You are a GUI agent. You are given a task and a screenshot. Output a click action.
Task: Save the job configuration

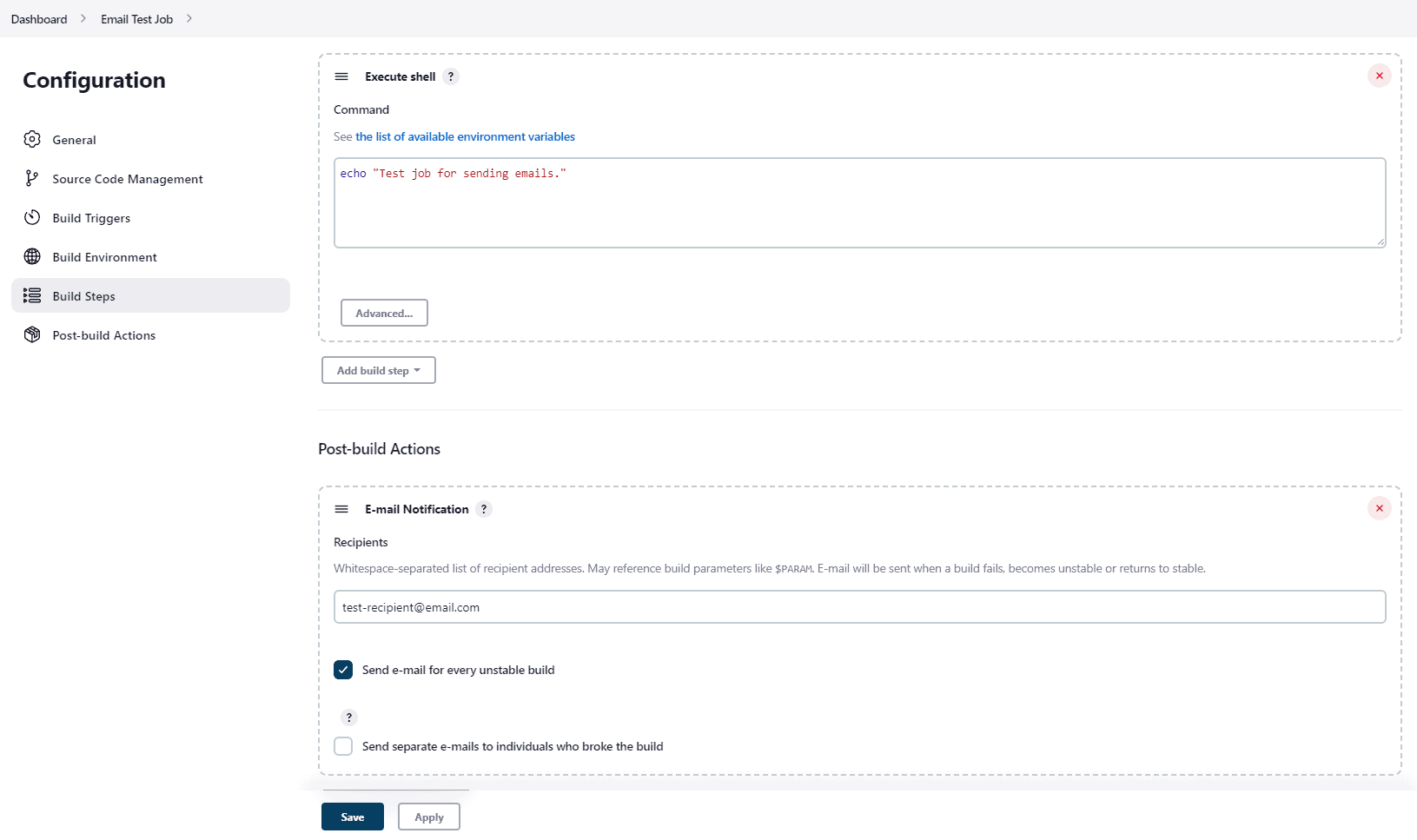click(x=352, y=817)
